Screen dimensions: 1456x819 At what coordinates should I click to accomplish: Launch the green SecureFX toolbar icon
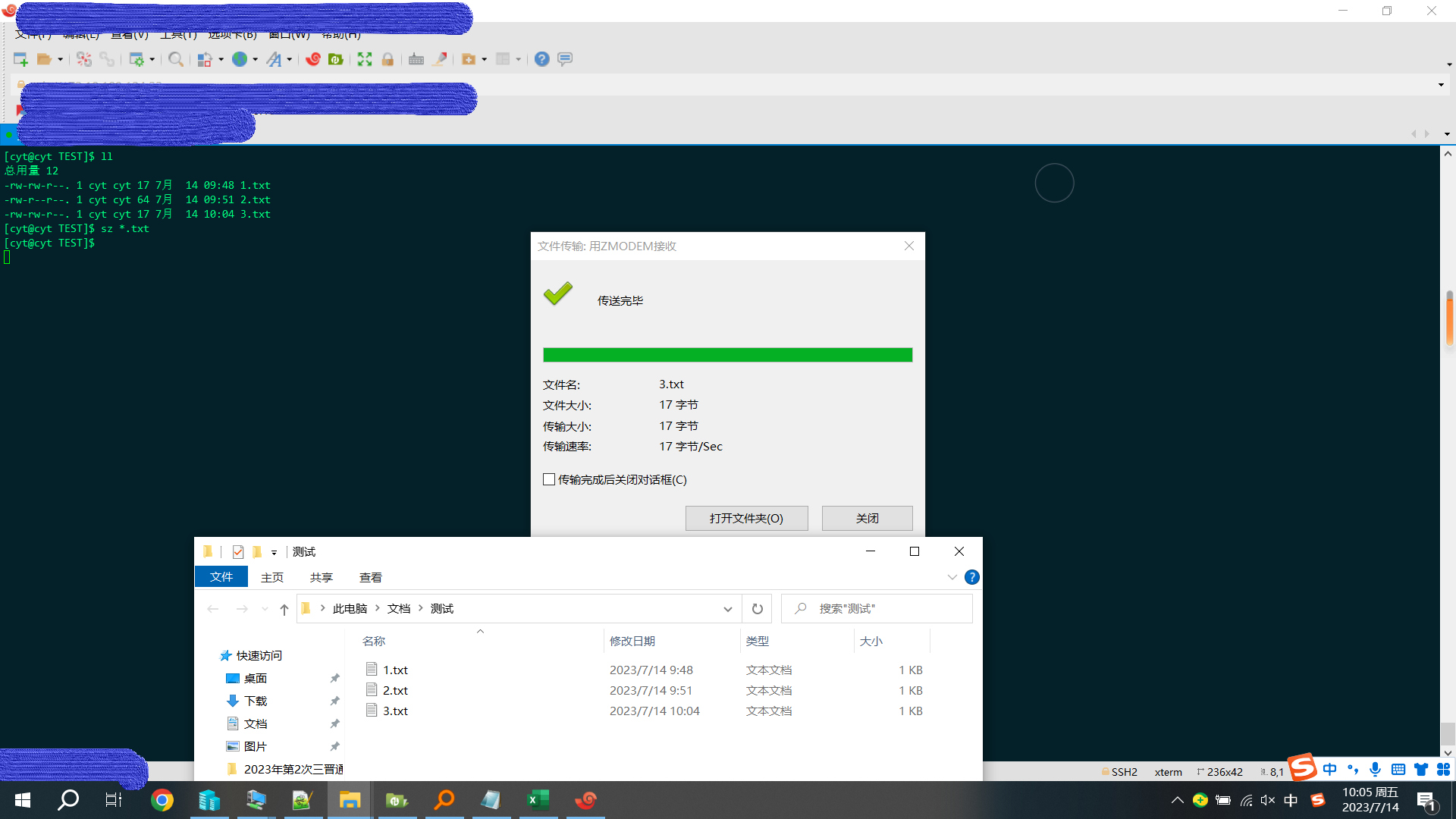pyautogui.click(x=336, y=59)
